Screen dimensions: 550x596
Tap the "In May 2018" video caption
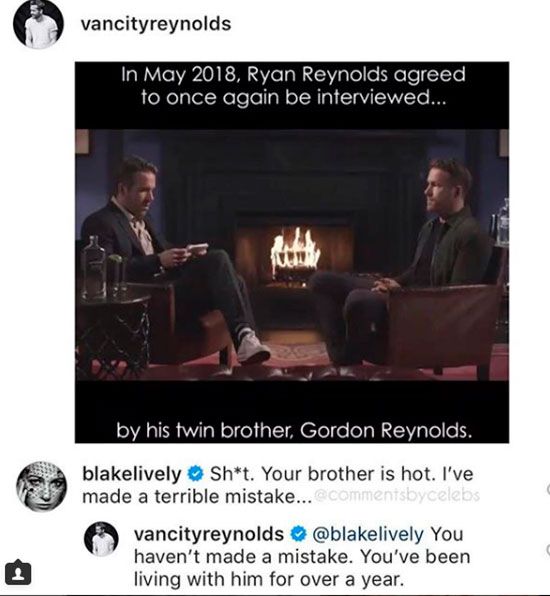click(x=293, y=86)
